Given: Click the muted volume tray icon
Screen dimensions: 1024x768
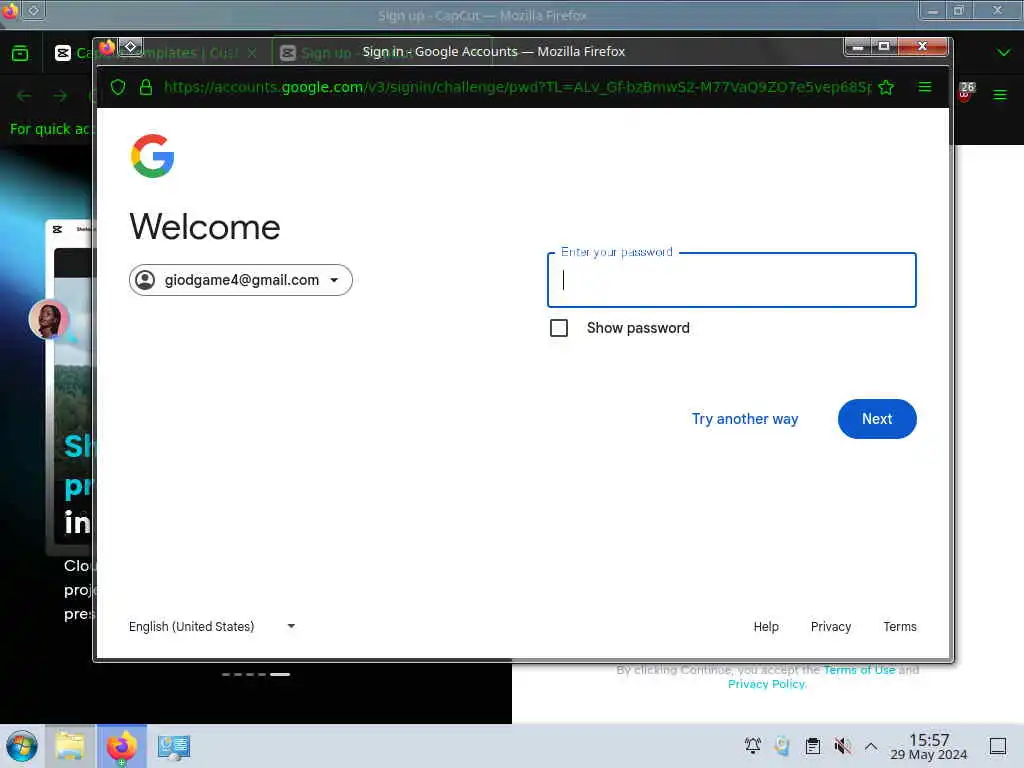Looking at the screenshot, I should coord(842,745).
